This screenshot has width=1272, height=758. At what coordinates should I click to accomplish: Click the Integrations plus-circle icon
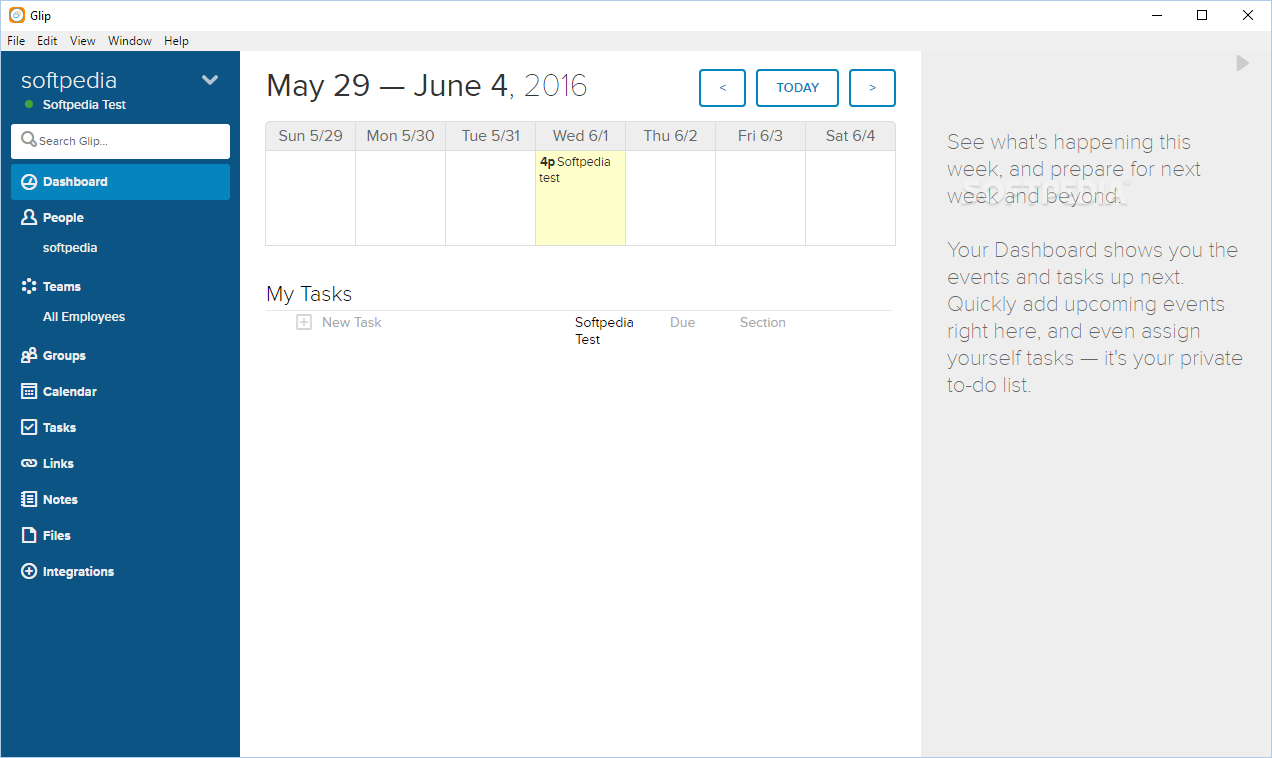(29, 571)
